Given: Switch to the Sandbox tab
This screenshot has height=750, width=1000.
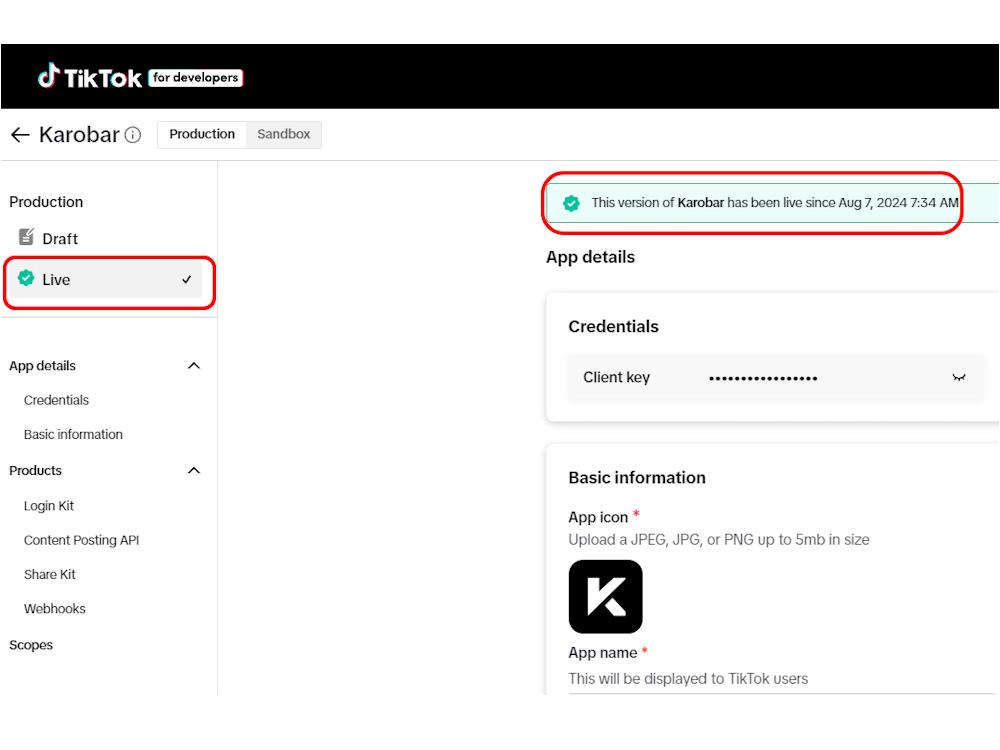Looking at the screenshot, I should click(284, 135).
